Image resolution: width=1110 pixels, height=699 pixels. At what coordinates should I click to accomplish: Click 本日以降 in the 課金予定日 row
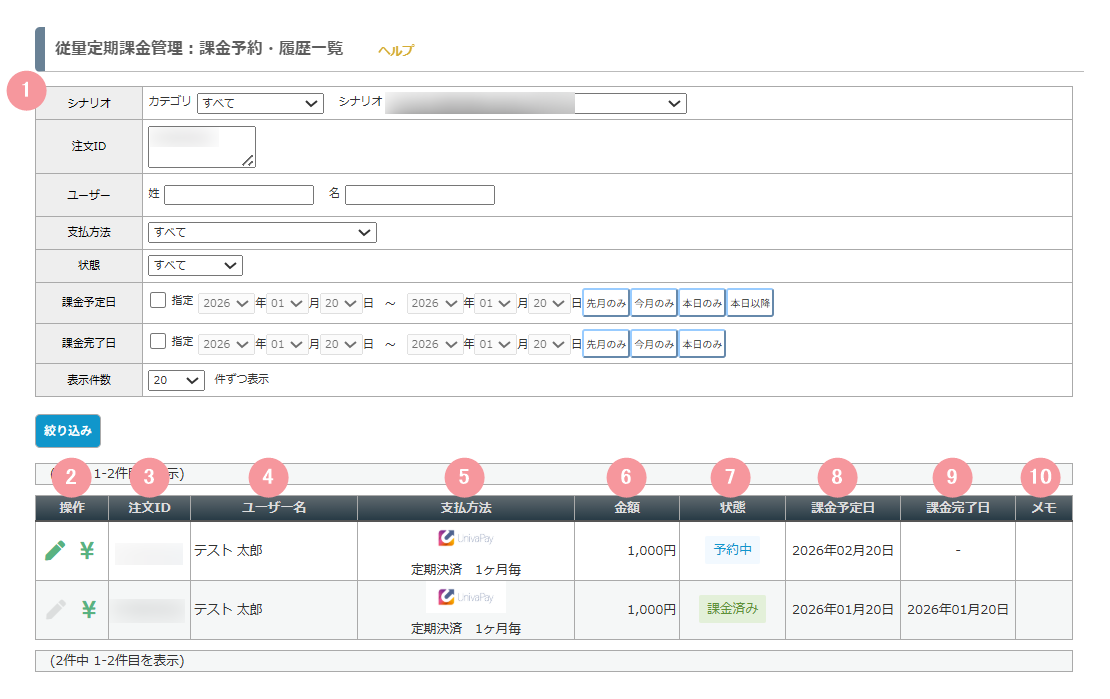(750, 303)
